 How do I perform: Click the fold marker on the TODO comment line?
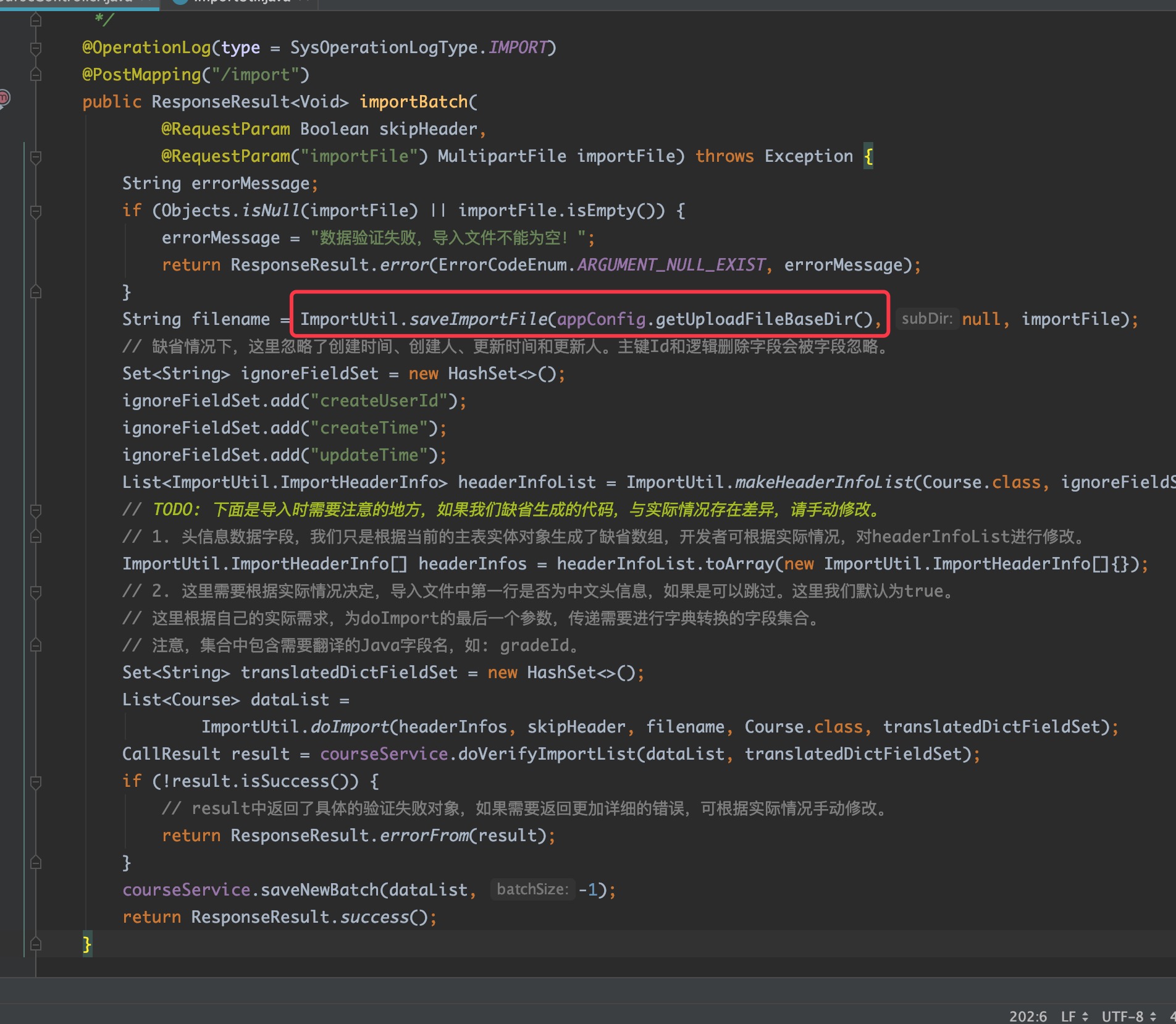point(36,510)
